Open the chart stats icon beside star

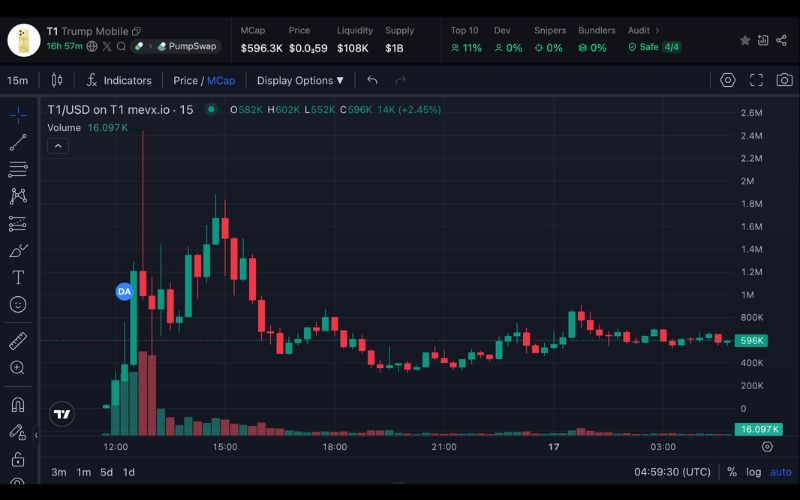[763, 40]
